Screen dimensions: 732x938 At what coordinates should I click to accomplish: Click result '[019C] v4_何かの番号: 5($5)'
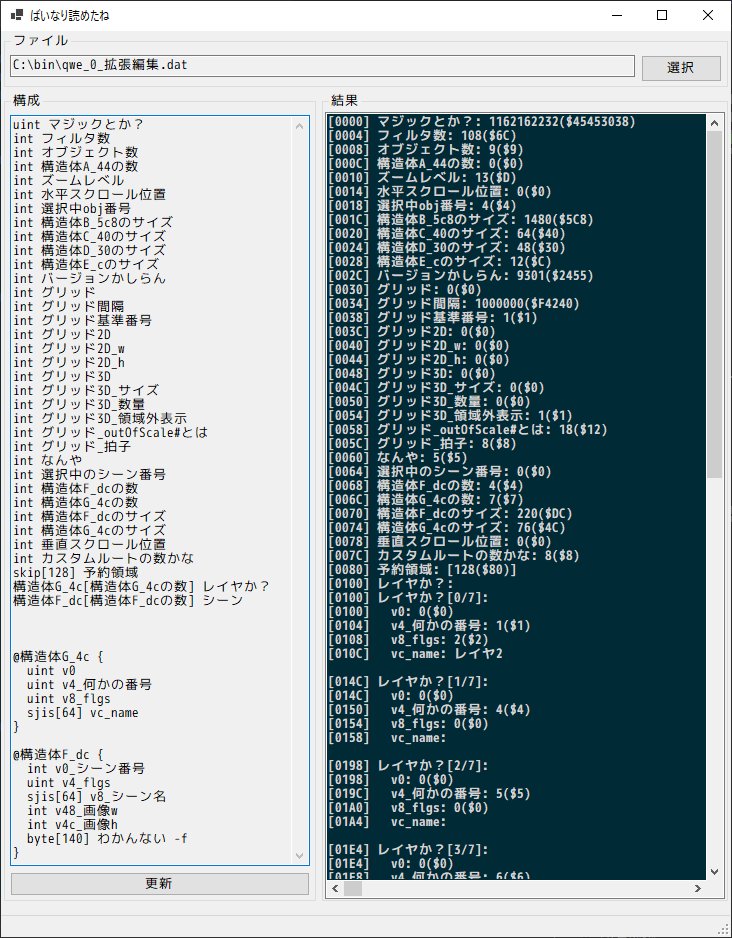click(429, 794)
